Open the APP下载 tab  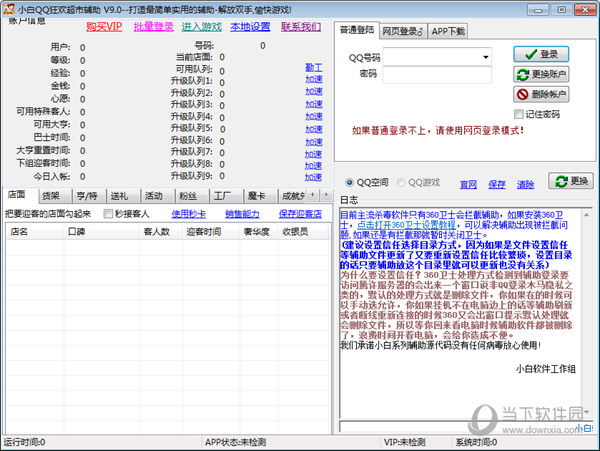[448, 31]
